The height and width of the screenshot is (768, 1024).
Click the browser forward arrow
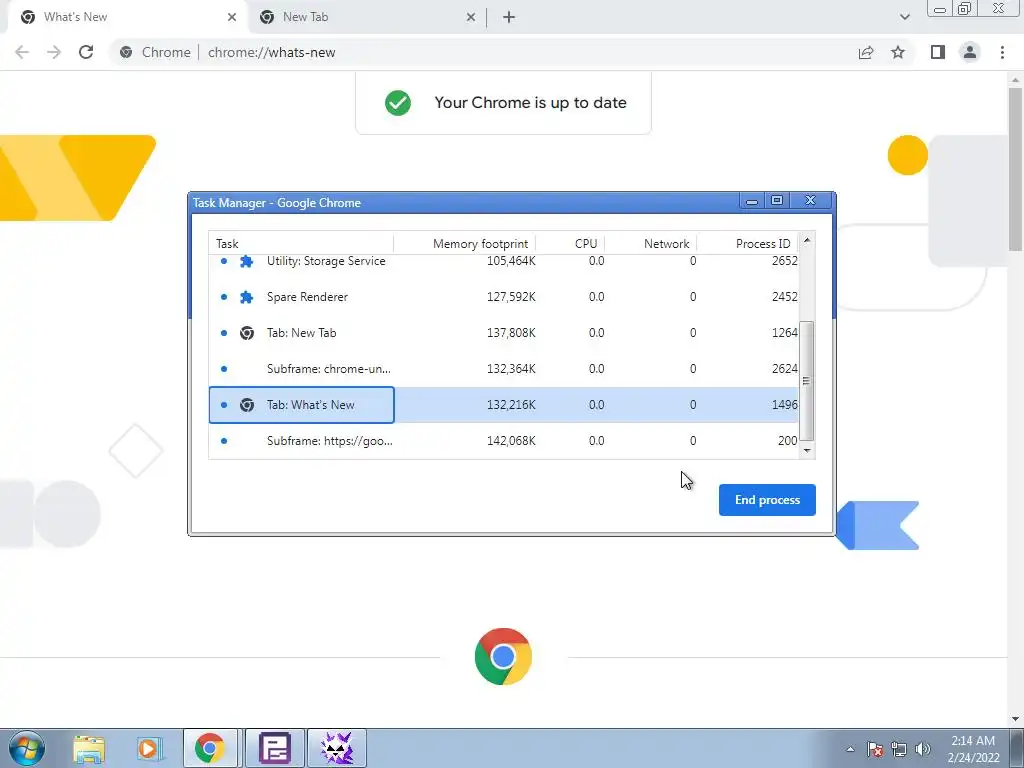click(54, 52)
